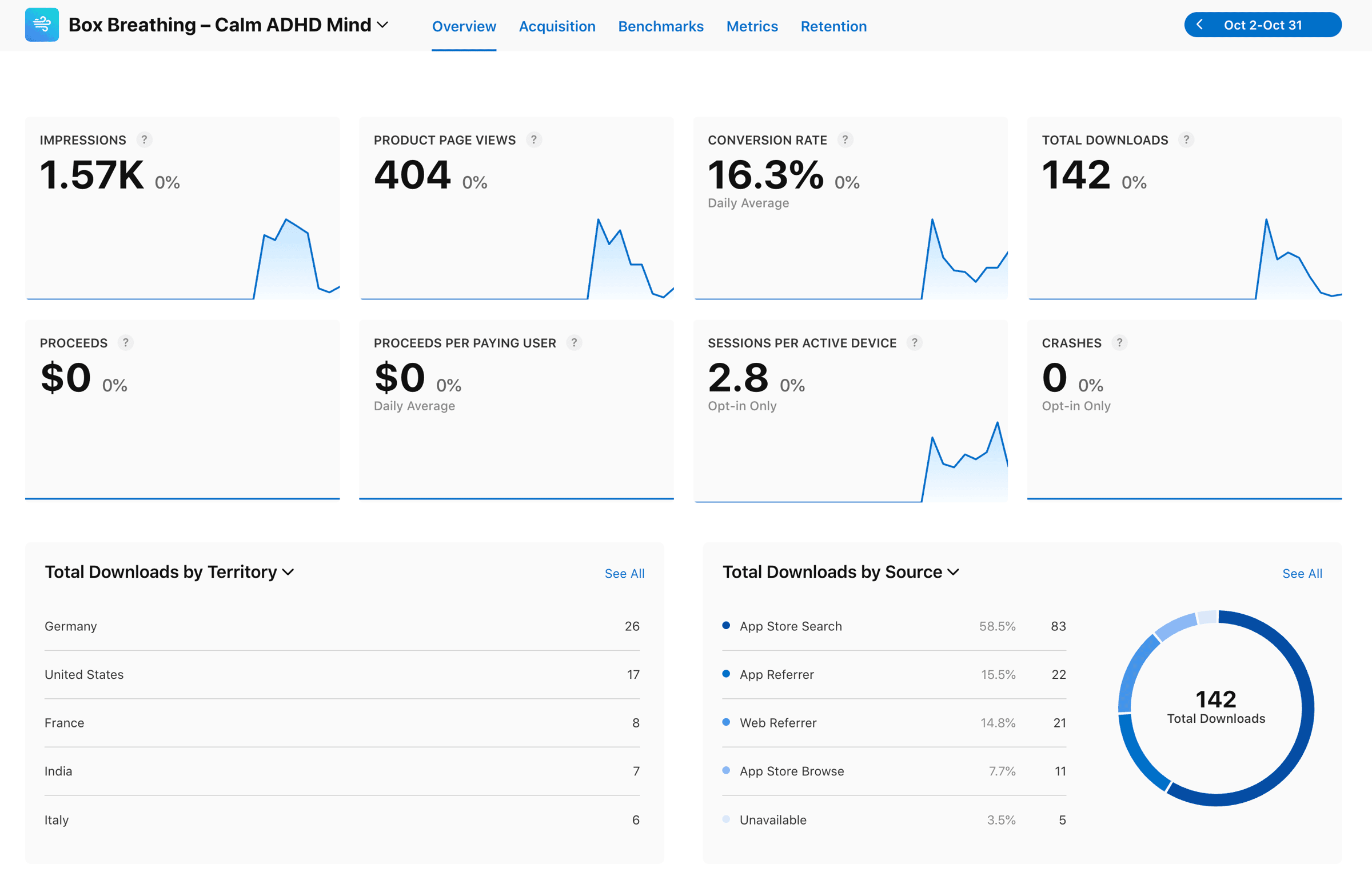Go to the Benchmarks tab
This screenshot has width=1372, height=892.
click(661, 26)
